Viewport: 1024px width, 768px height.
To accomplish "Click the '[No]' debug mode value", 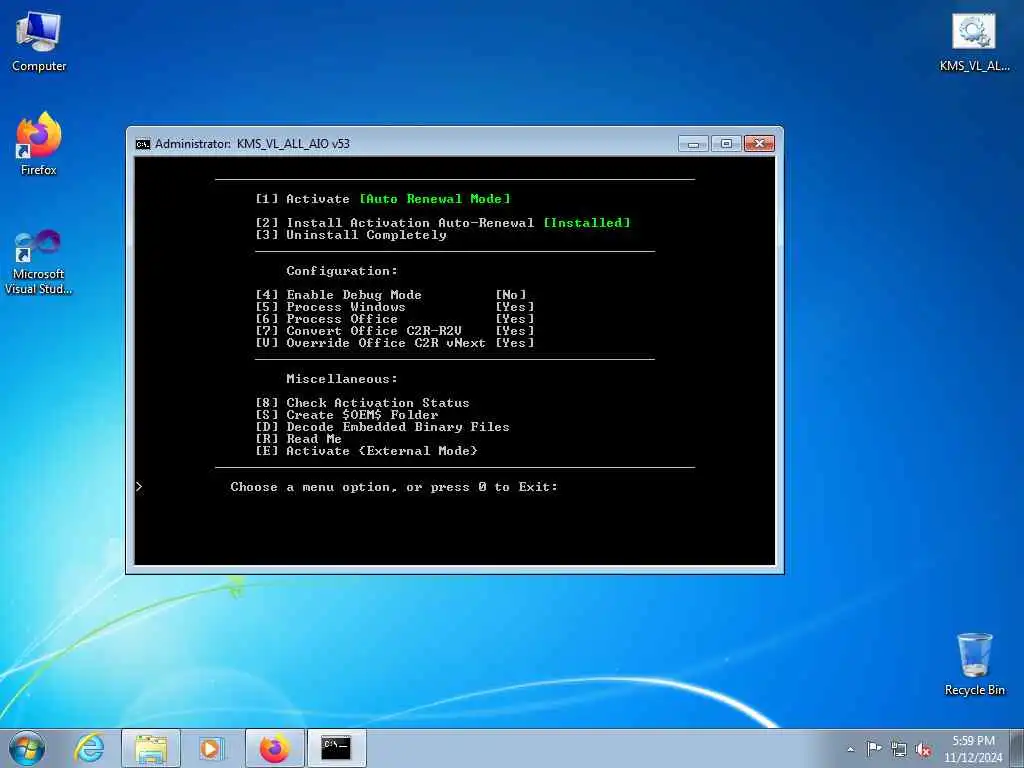I will coord(511,295).
